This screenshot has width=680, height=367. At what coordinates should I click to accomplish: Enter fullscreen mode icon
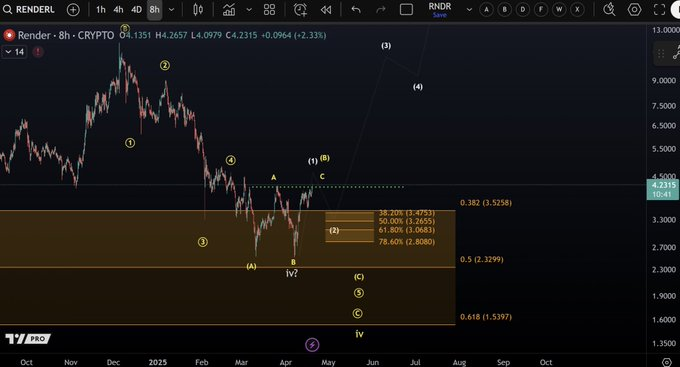(659, 10)
